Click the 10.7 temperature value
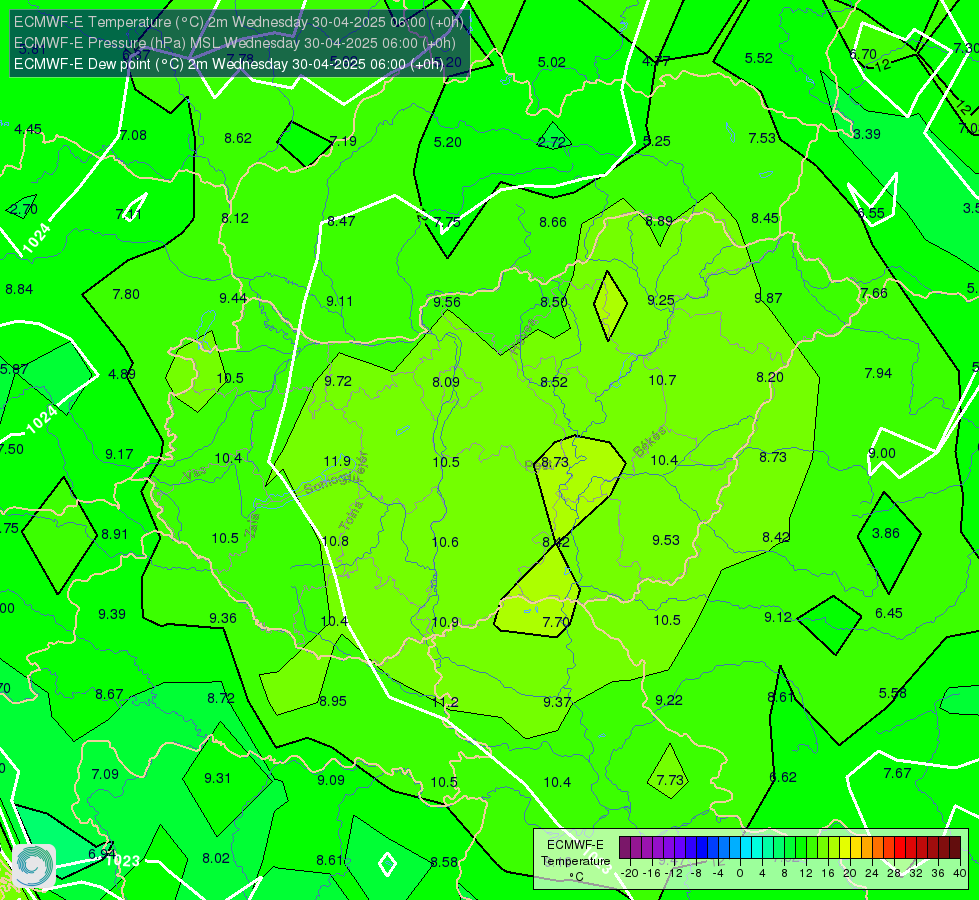Viewport: 979px width, 900px height. pos(662,380)
